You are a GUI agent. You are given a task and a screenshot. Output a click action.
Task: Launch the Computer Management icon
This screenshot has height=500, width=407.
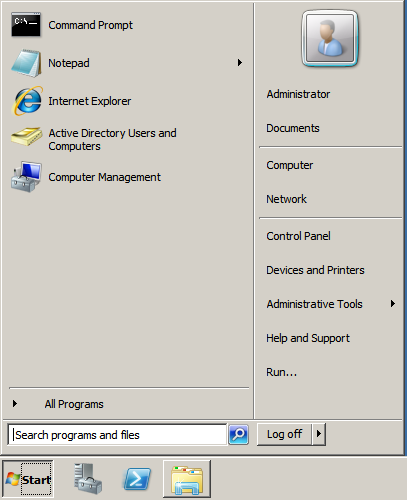(x=26, y=177)
